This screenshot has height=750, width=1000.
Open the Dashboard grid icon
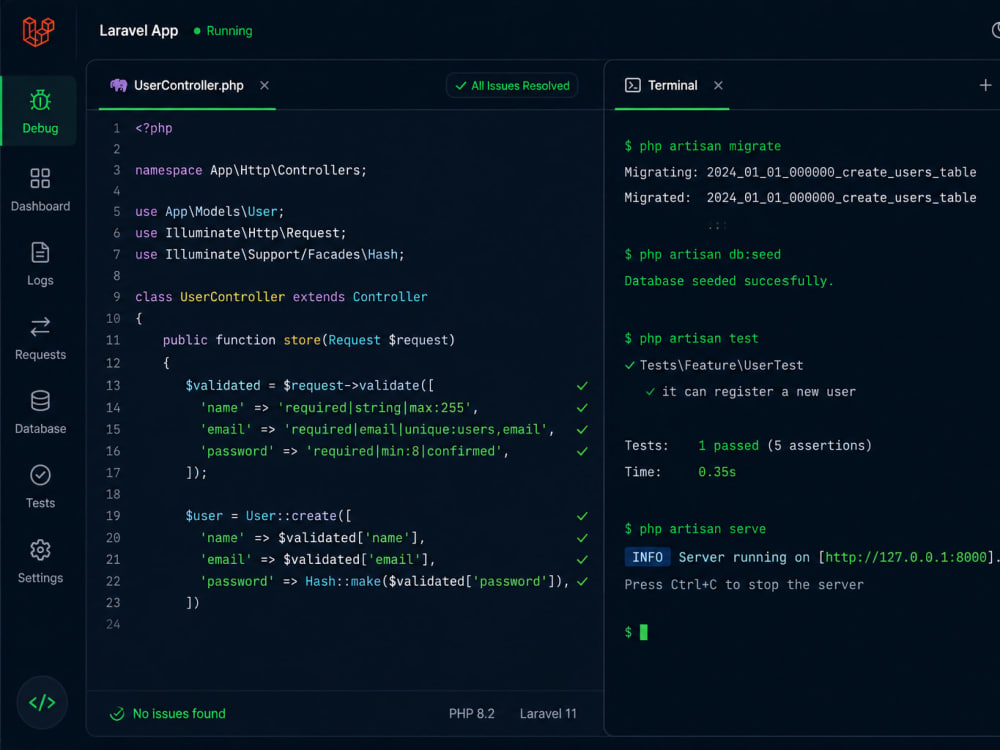click(40, 179)
